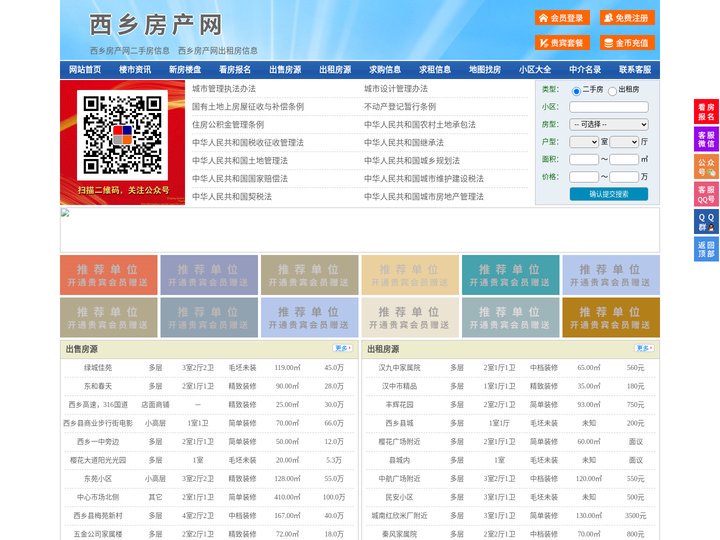Open the 联系客服 nav item

click(x=635, y=70)
